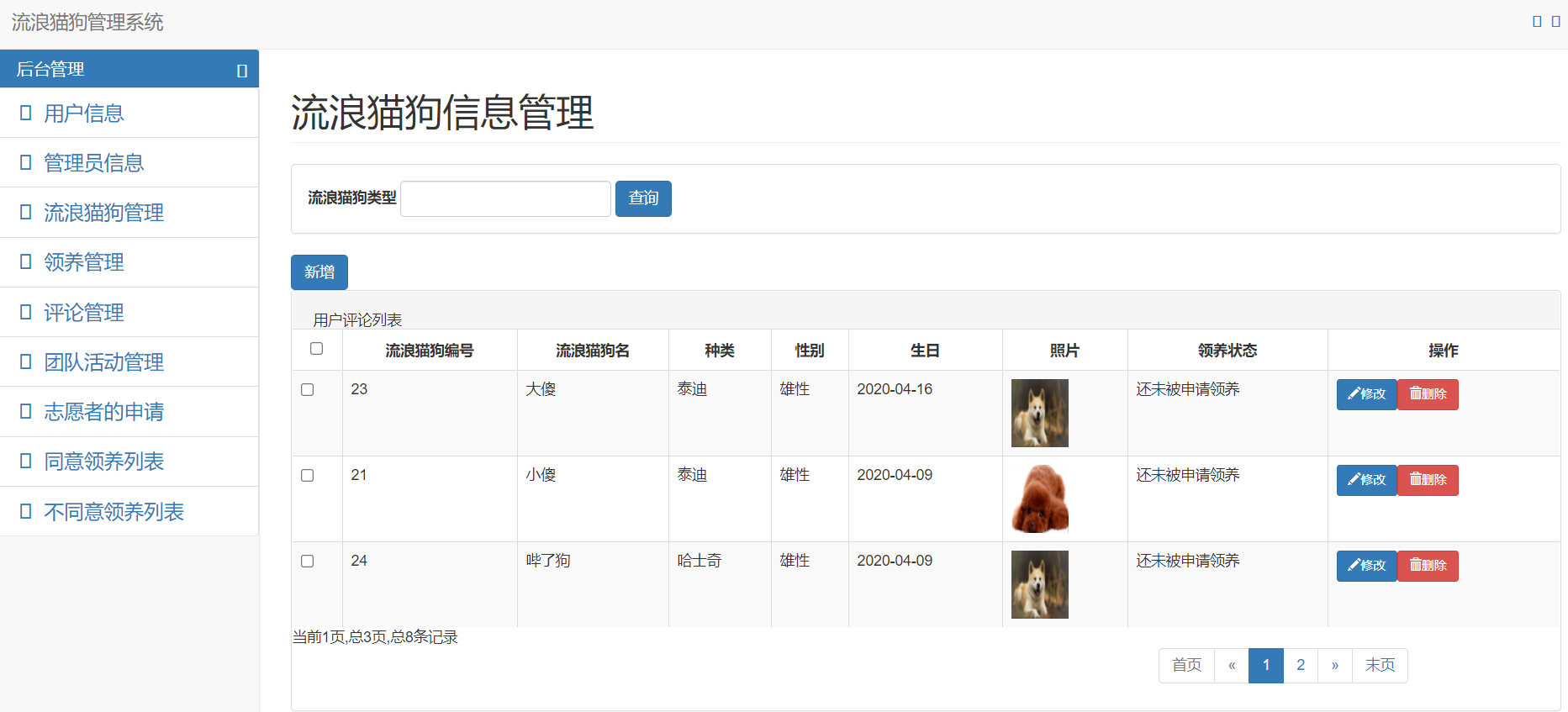Screen dimensions: 1568x712
Task: Open 评论管理 menu item
Action: [x=129, y=312]
